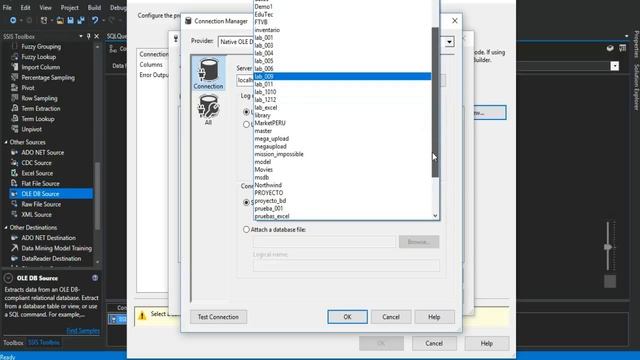Click OK in Connection Manager dialog
The width and height of the screenshot is (640, 360).
pyautogui.click(x=347, y=317)
